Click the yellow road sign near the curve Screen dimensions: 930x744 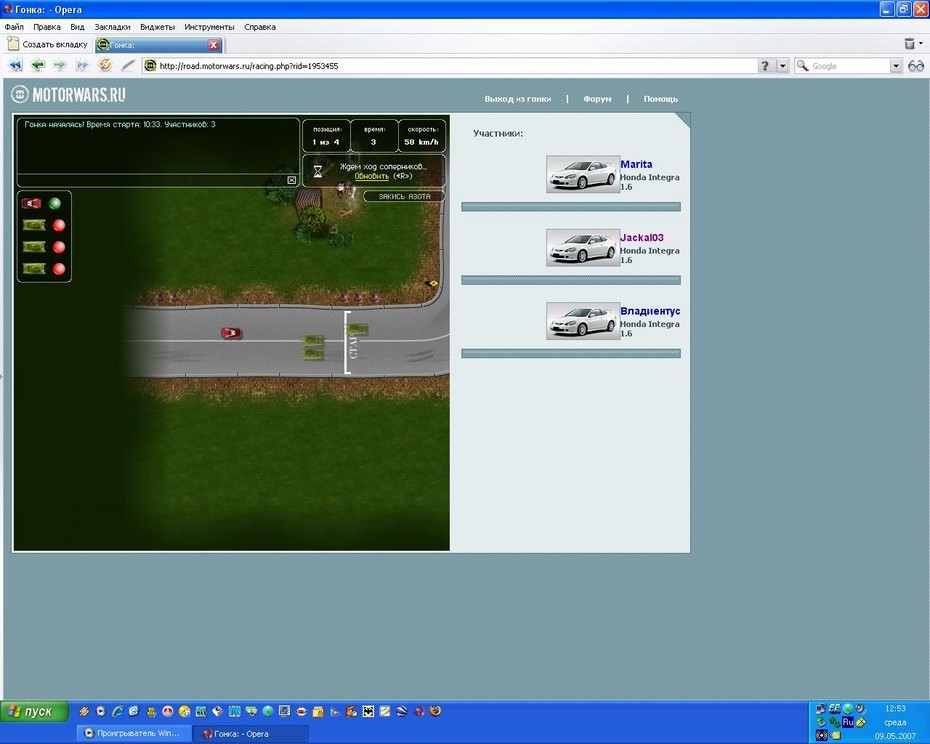434,284
